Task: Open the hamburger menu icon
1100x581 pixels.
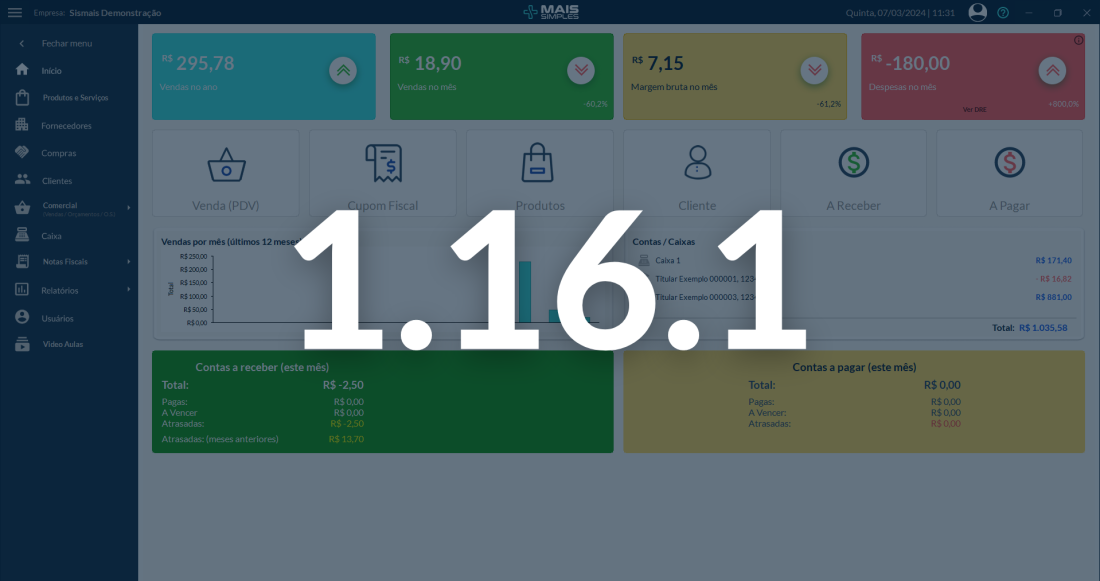Action: click(15, 13)
